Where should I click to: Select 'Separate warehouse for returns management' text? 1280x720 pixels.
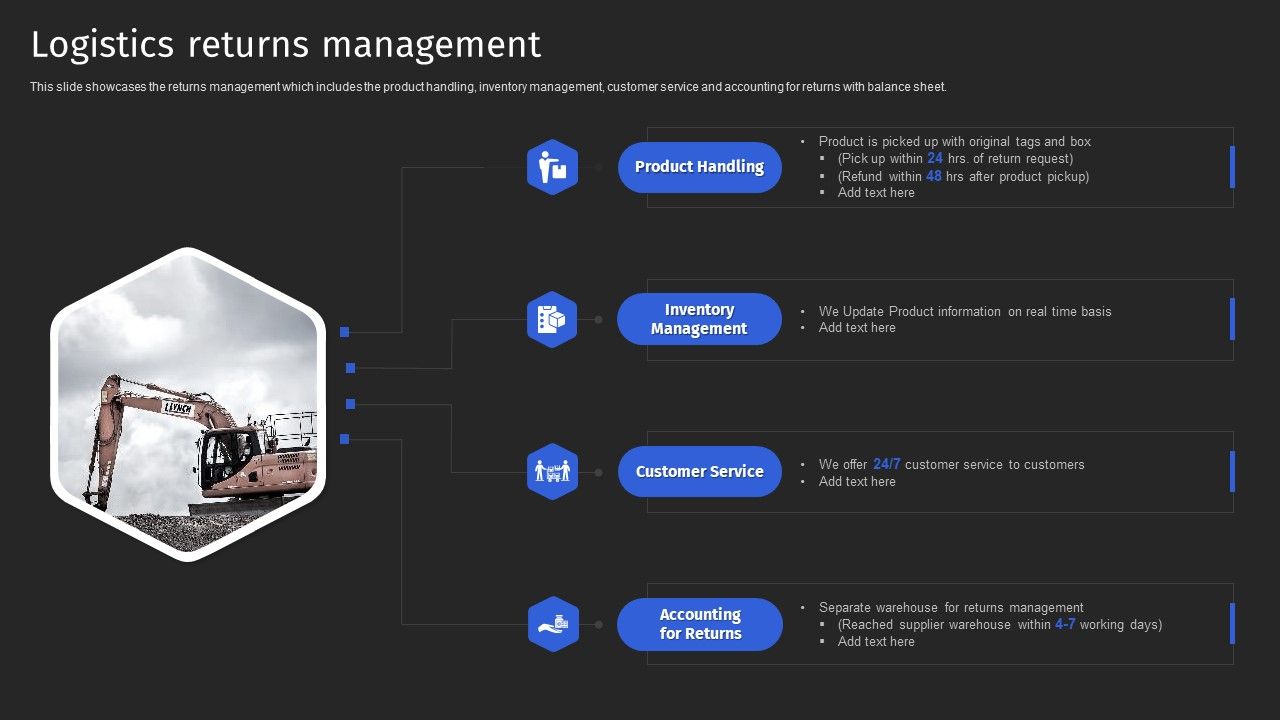tap(951, 607)
